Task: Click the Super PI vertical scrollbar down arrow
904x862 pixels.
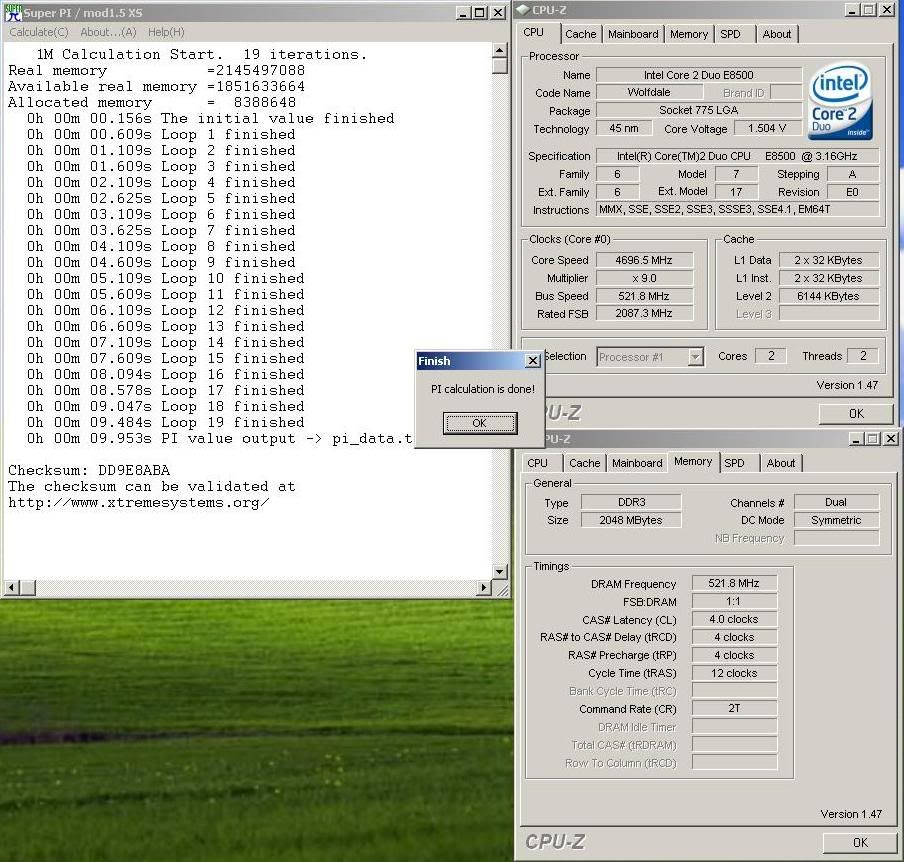Action: [499, 571]
